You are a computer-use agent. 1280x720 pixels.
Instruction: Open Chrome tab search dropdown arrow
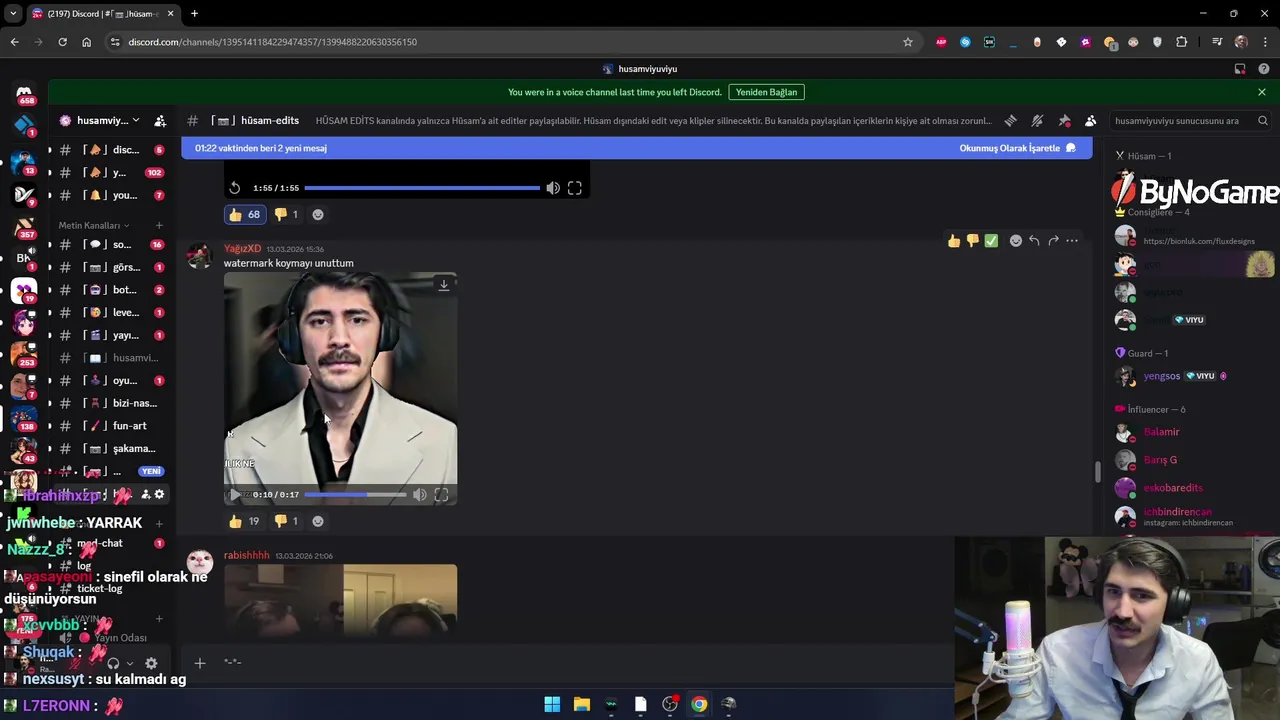point(13,14)
